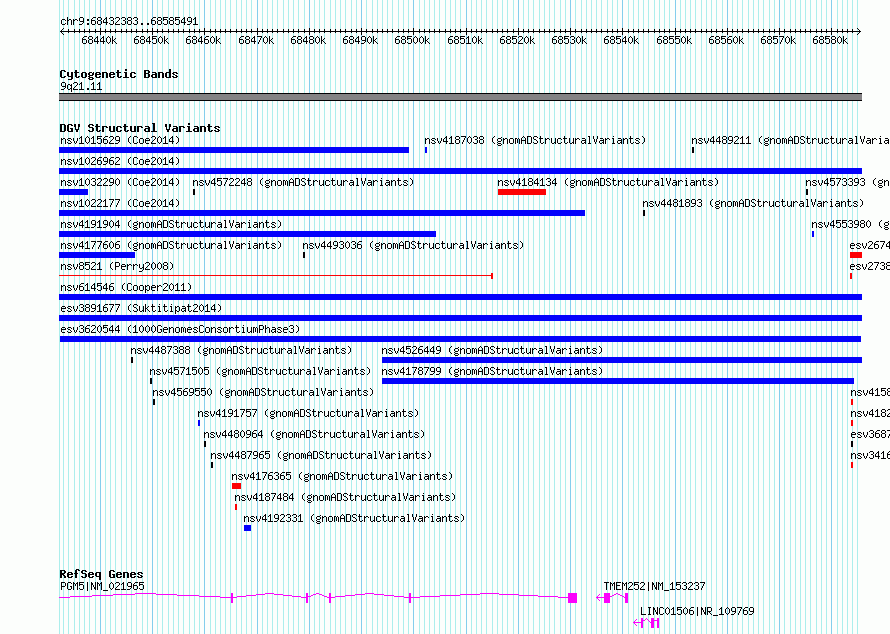This screenshot has width=890, height=634.
Task: Click esv3620544 1000GenomesConsortiumPhase3 label
Action: pyautogui.click(x=180, y=329)
